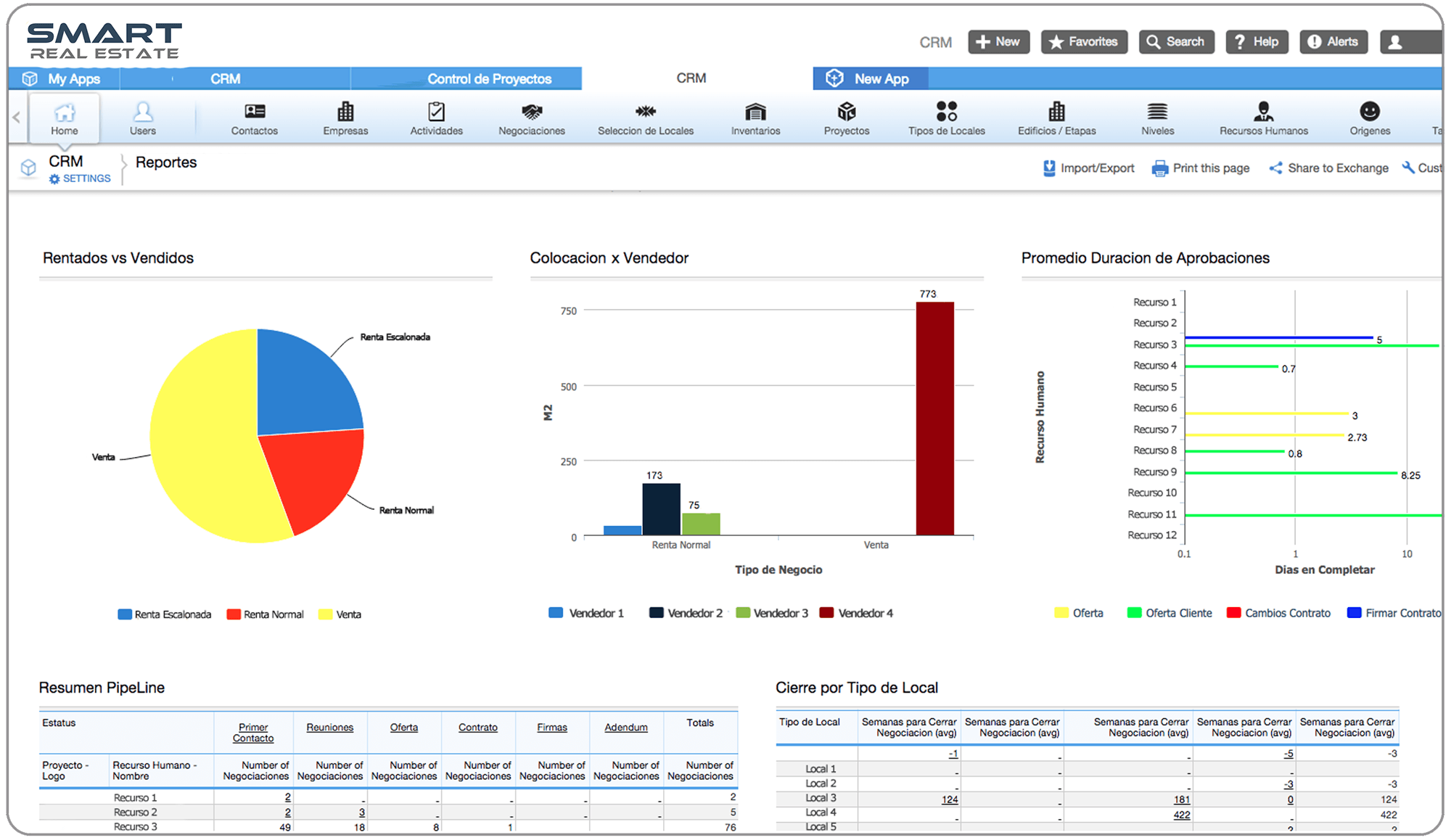Click Local 4 value 422 link
Screen dimensions: 1451x840
pos(1182,815)
